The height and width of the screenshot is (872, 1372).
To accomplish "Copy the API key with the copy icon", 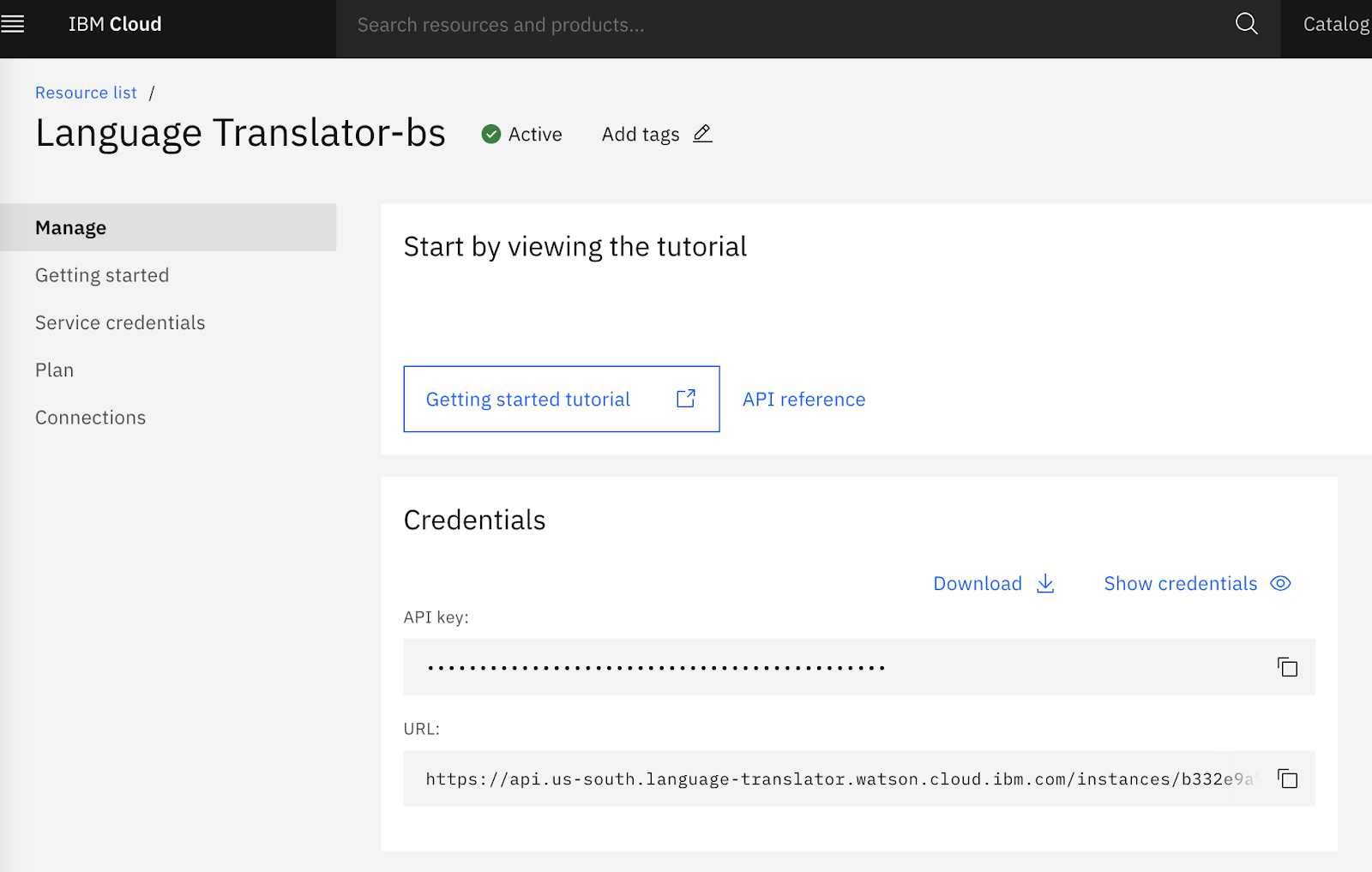I will [1286, 667].
